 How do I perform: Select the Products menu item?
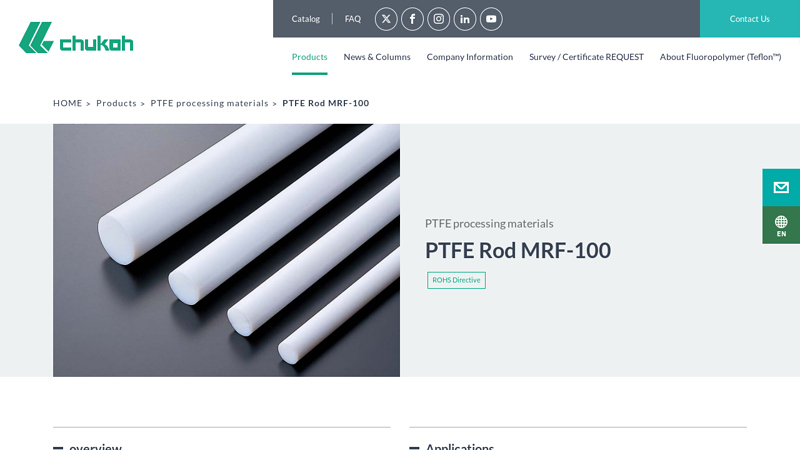tap(309, 57)
